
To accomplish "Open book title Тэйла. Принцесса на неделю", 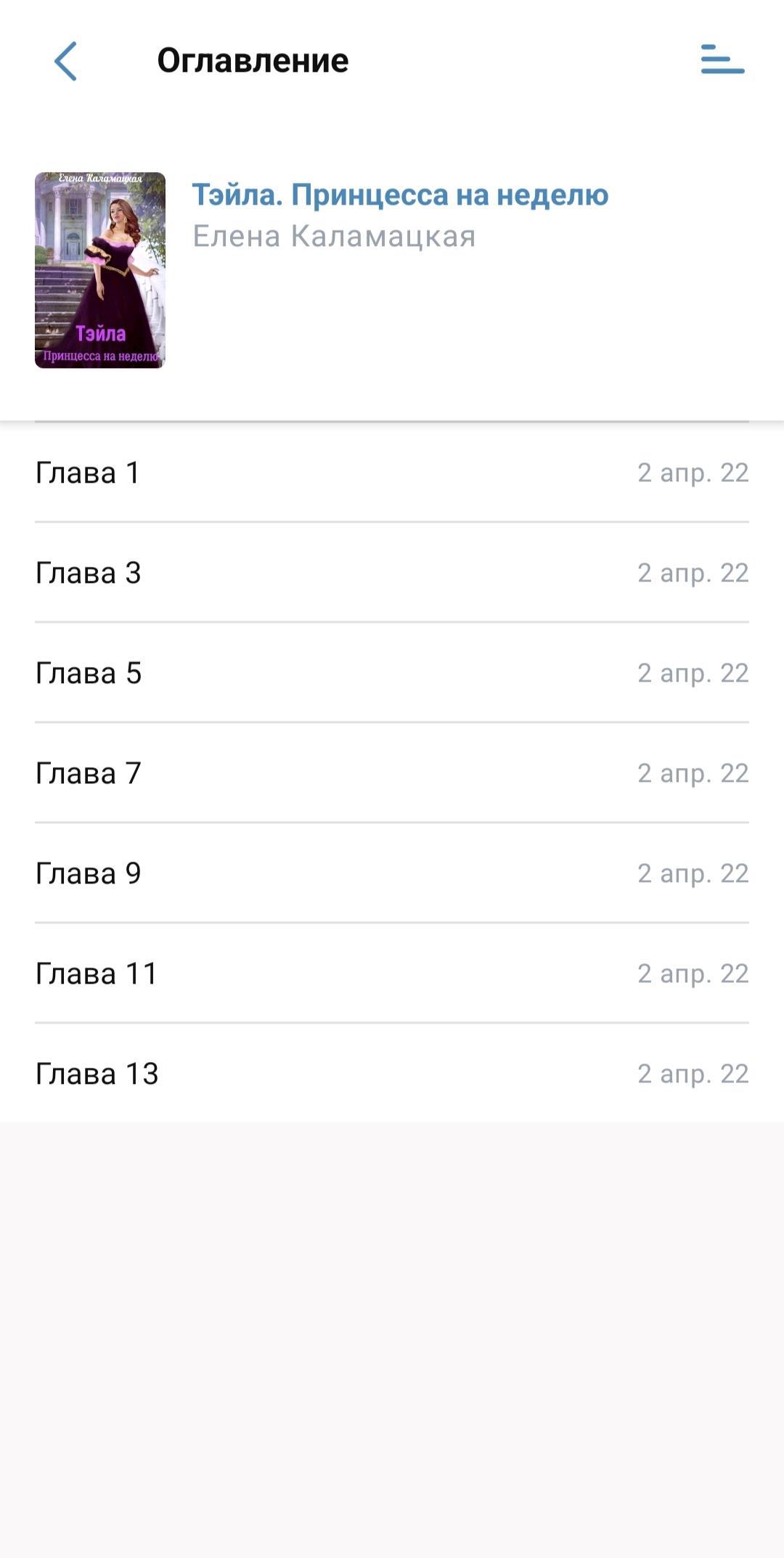I will click(400, 195).
